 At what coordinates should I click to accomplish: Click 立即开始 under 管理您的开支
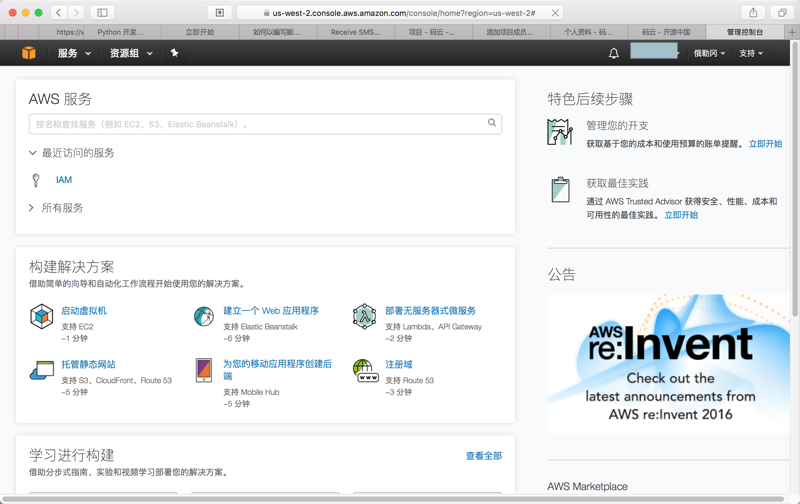coord(765,144)
